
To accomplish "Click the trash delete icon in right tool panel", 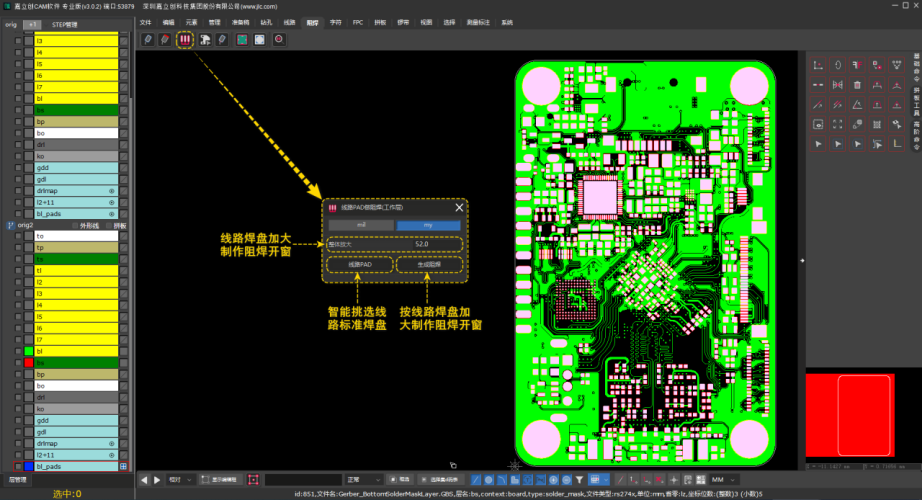I will click(857, 85).
